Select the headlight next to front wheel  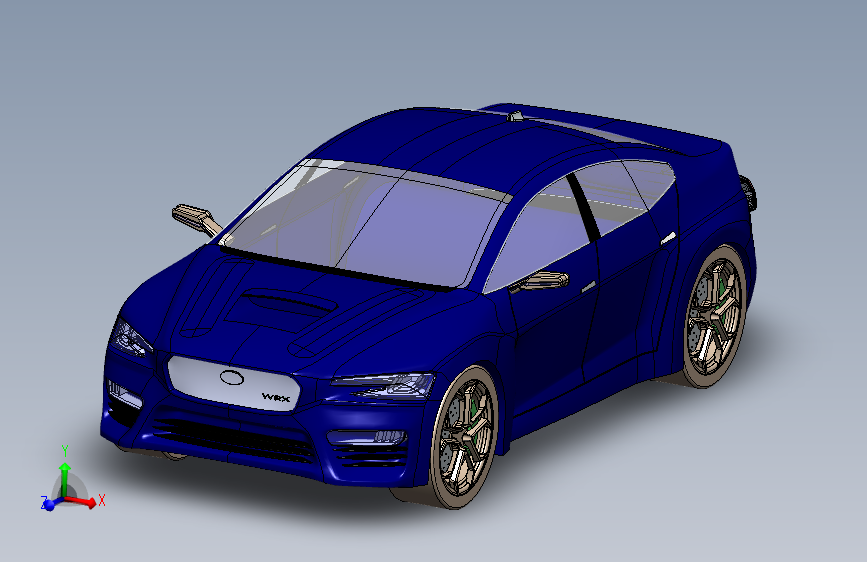click(x=383, y=385)
